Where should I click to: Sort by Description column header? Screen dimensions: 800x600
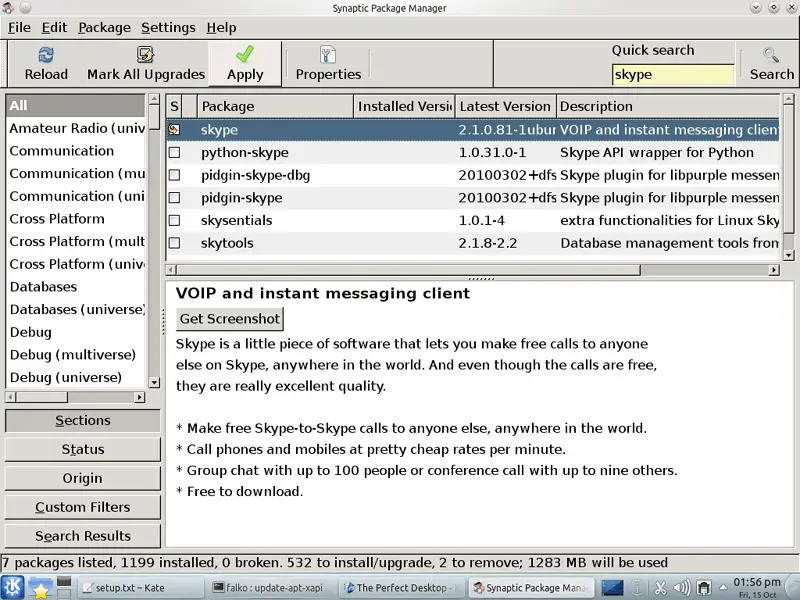point(668,106)
